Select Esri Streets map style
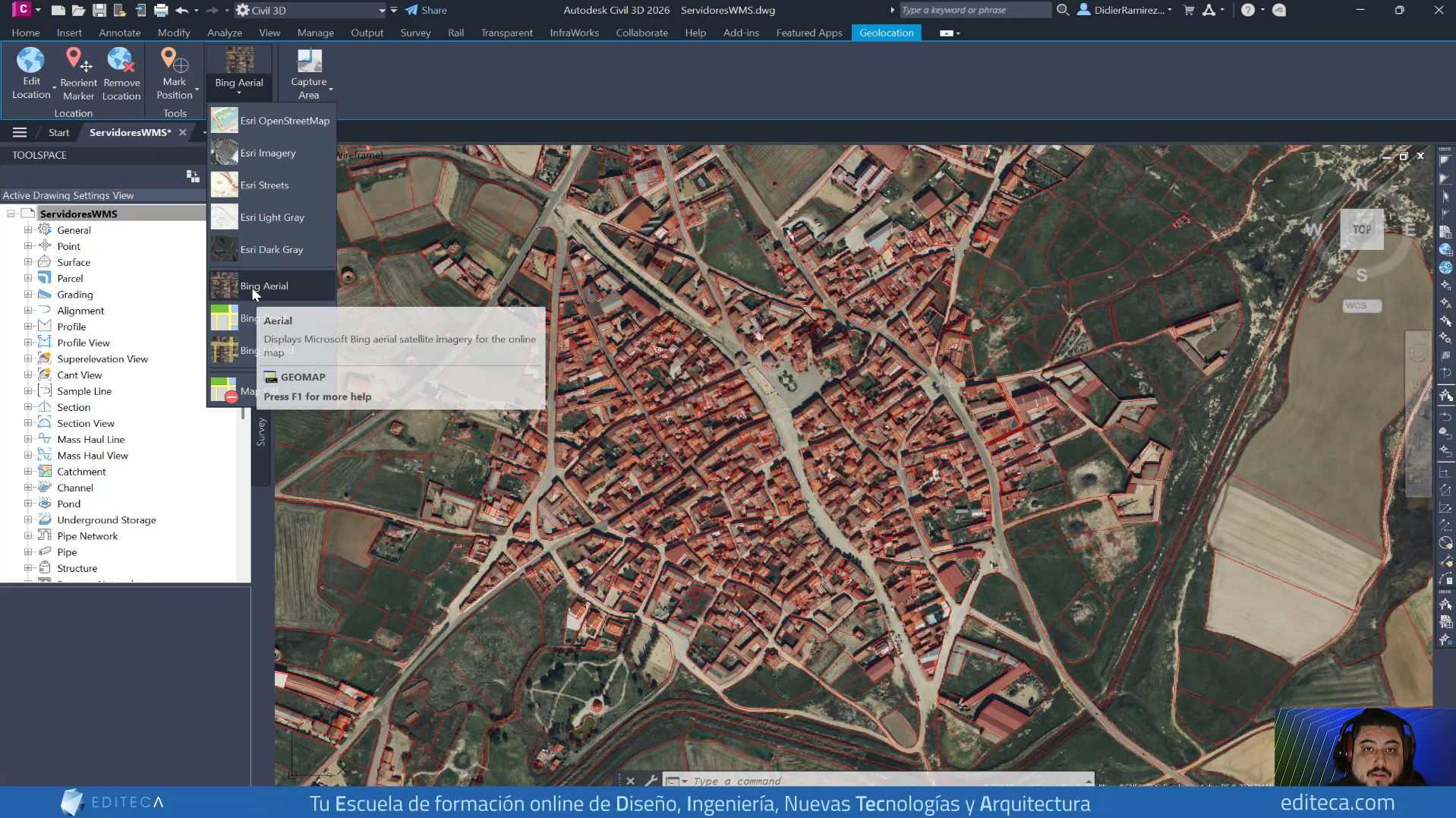 coord(272,185)
